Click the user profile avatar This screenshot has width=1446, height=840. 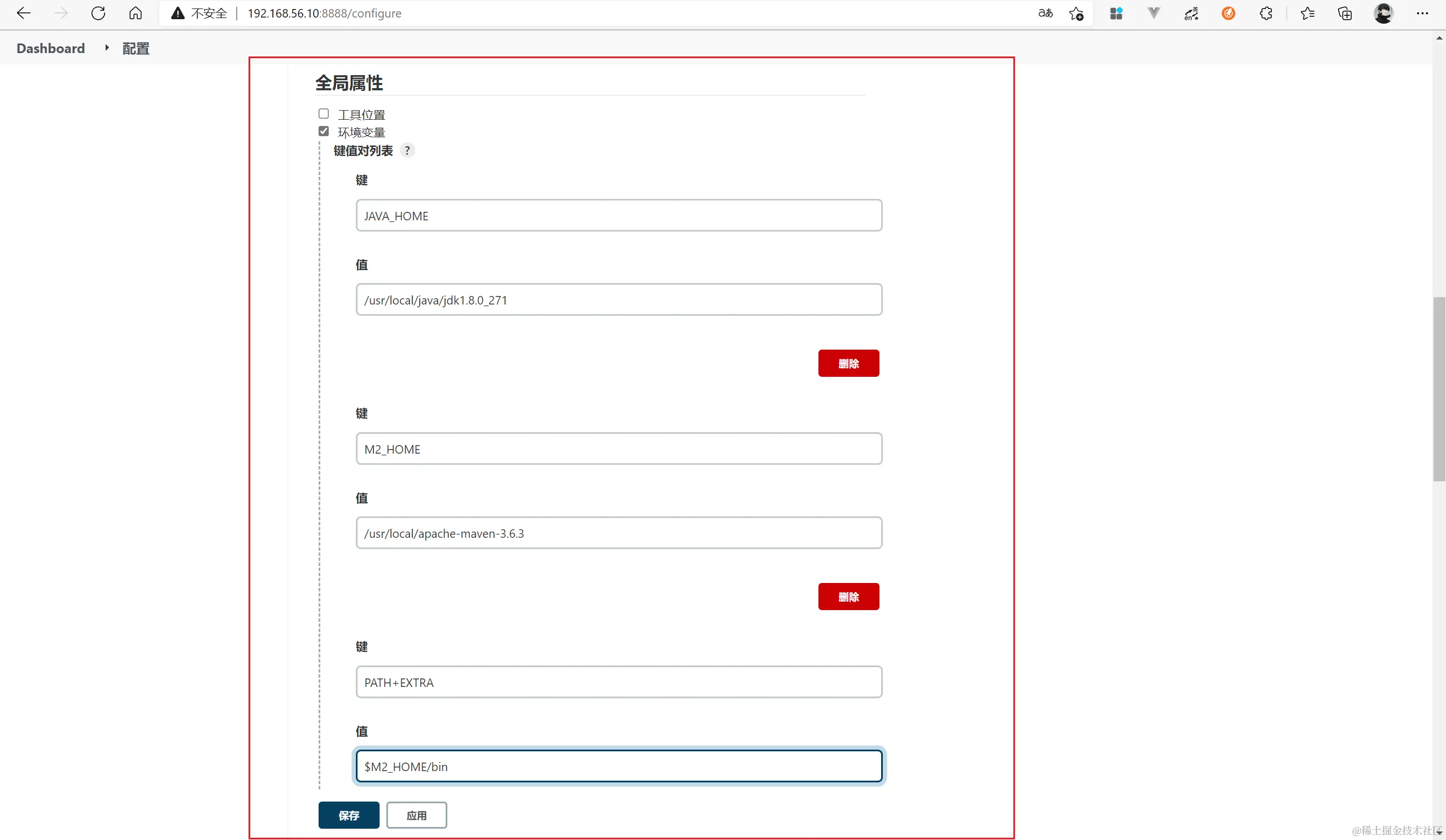pos(1383,13)
